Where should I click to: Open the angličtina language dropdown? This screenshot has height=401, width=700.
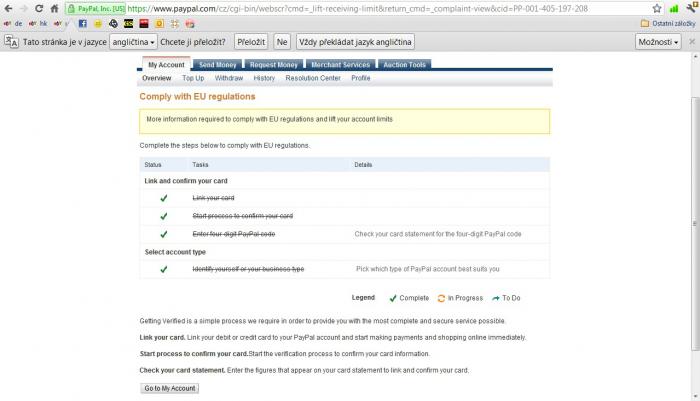coord(133,42)
